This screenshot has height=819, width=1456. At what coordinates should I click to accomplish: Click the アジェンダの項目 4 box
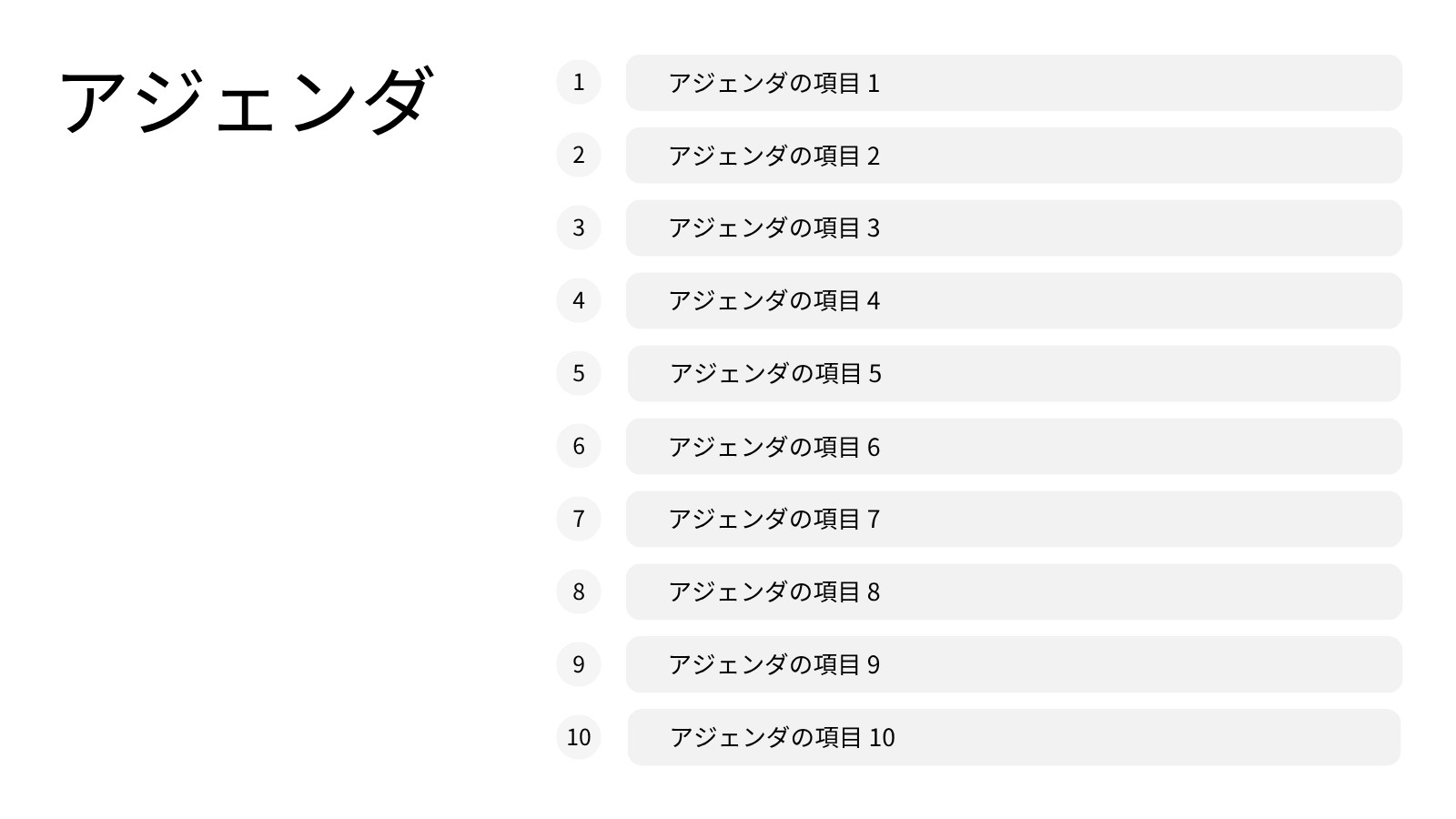click(1014, 300)
